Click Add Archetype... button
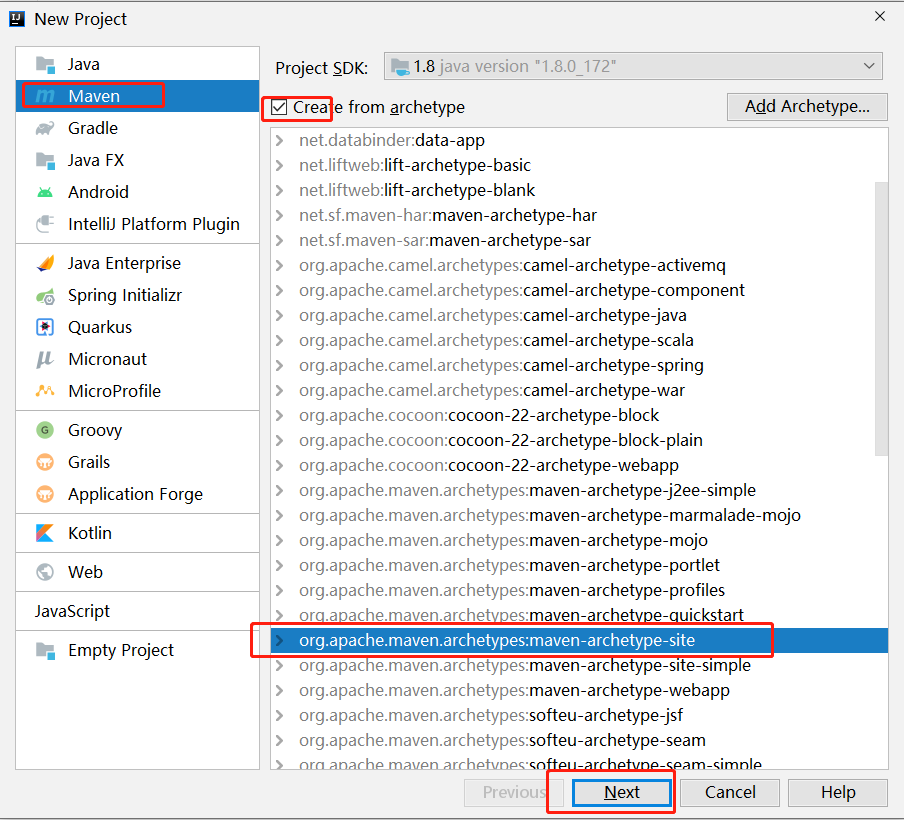 coord(807,107)
